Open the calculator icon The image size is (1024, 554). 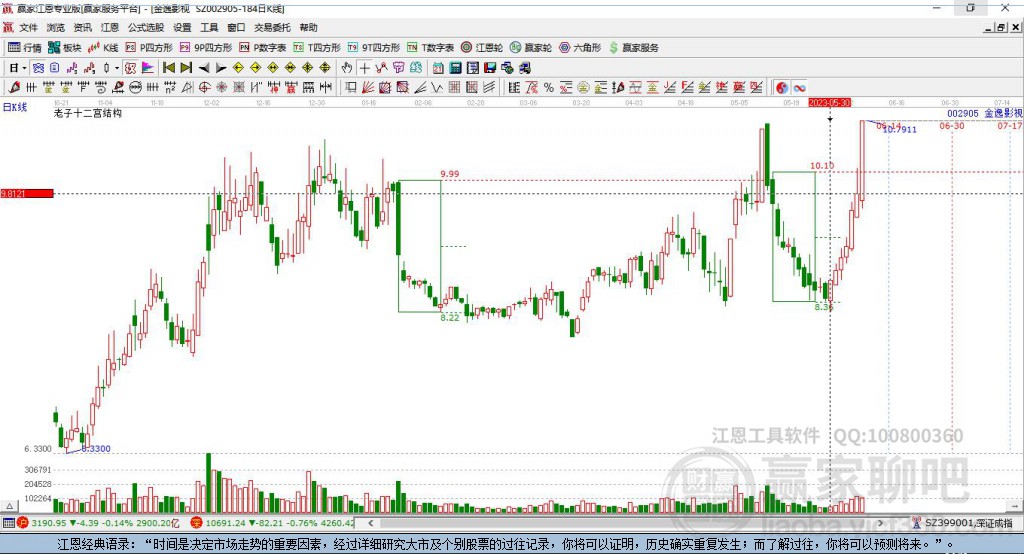point(455,68)
